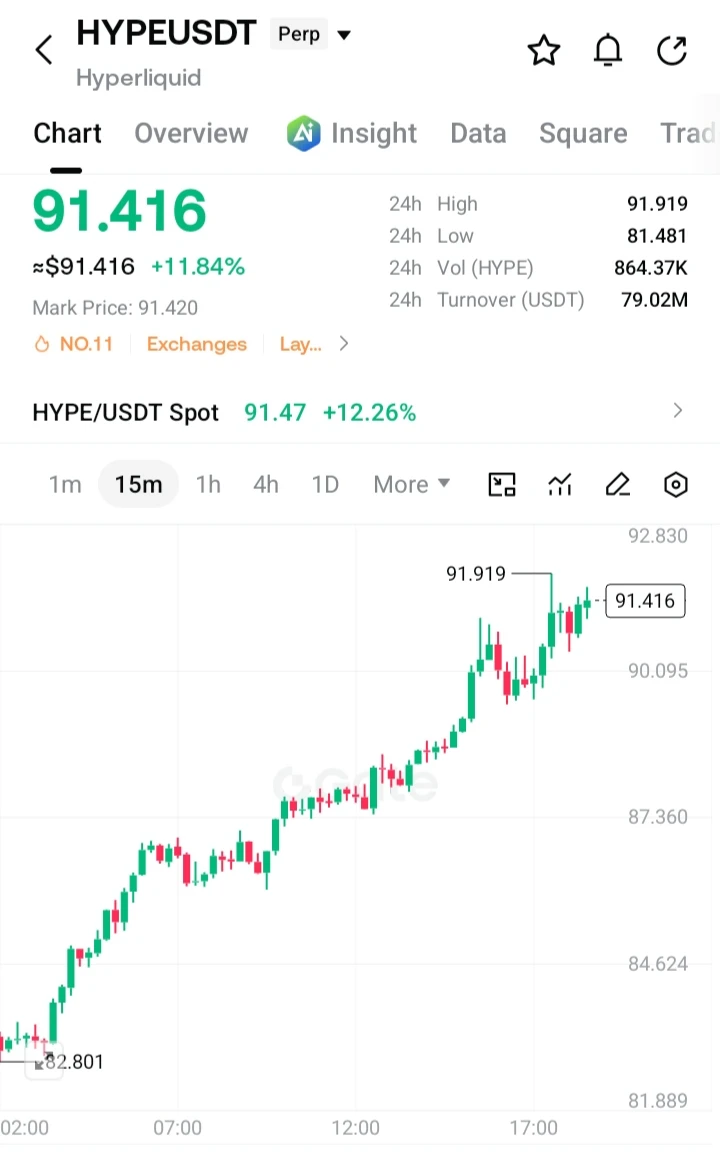720x1152 pixels.
Task: Tap the 90.095 price axis label
Action: tap(658, 671)
